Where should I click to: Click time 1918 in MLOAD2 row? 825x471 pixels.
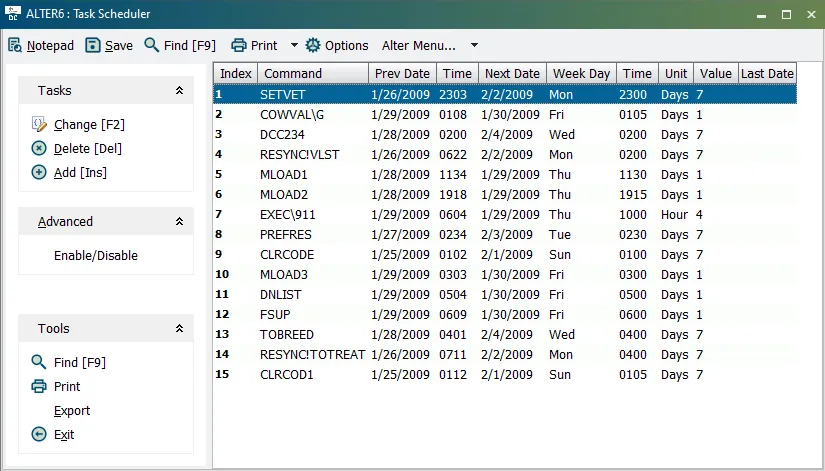tap(453, 195)
